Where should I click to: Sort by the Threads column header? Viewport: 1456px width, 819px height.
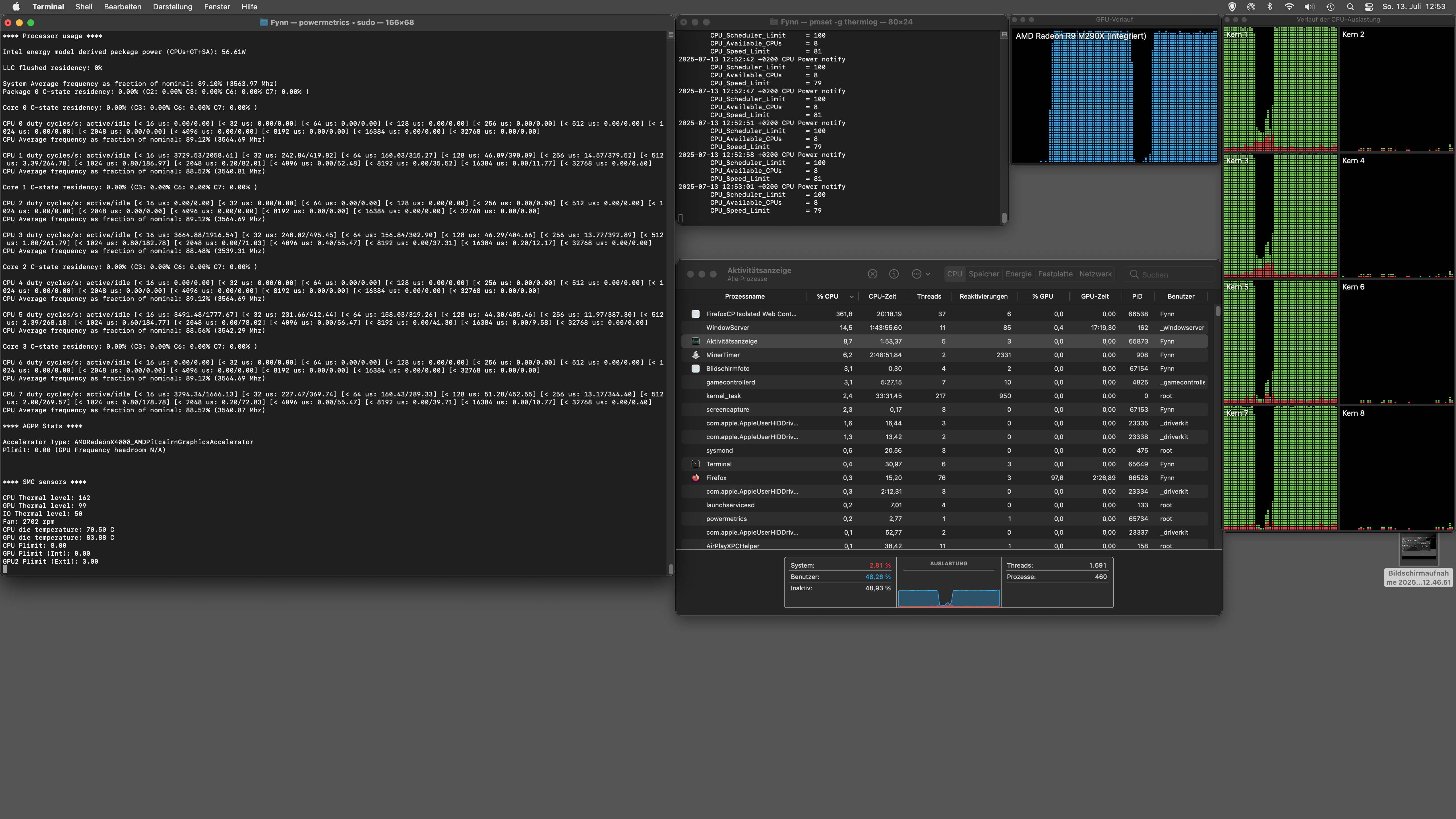[x=929, y=297]
